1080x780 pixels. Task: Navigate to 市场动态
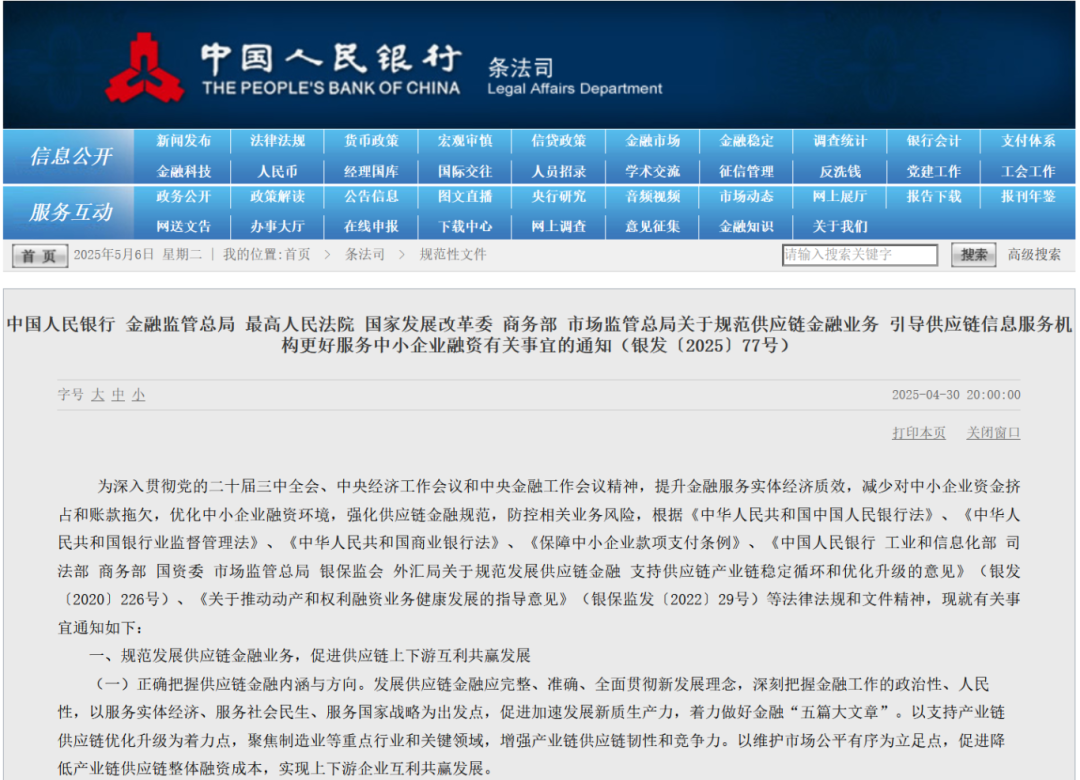[x=747, y=196]
